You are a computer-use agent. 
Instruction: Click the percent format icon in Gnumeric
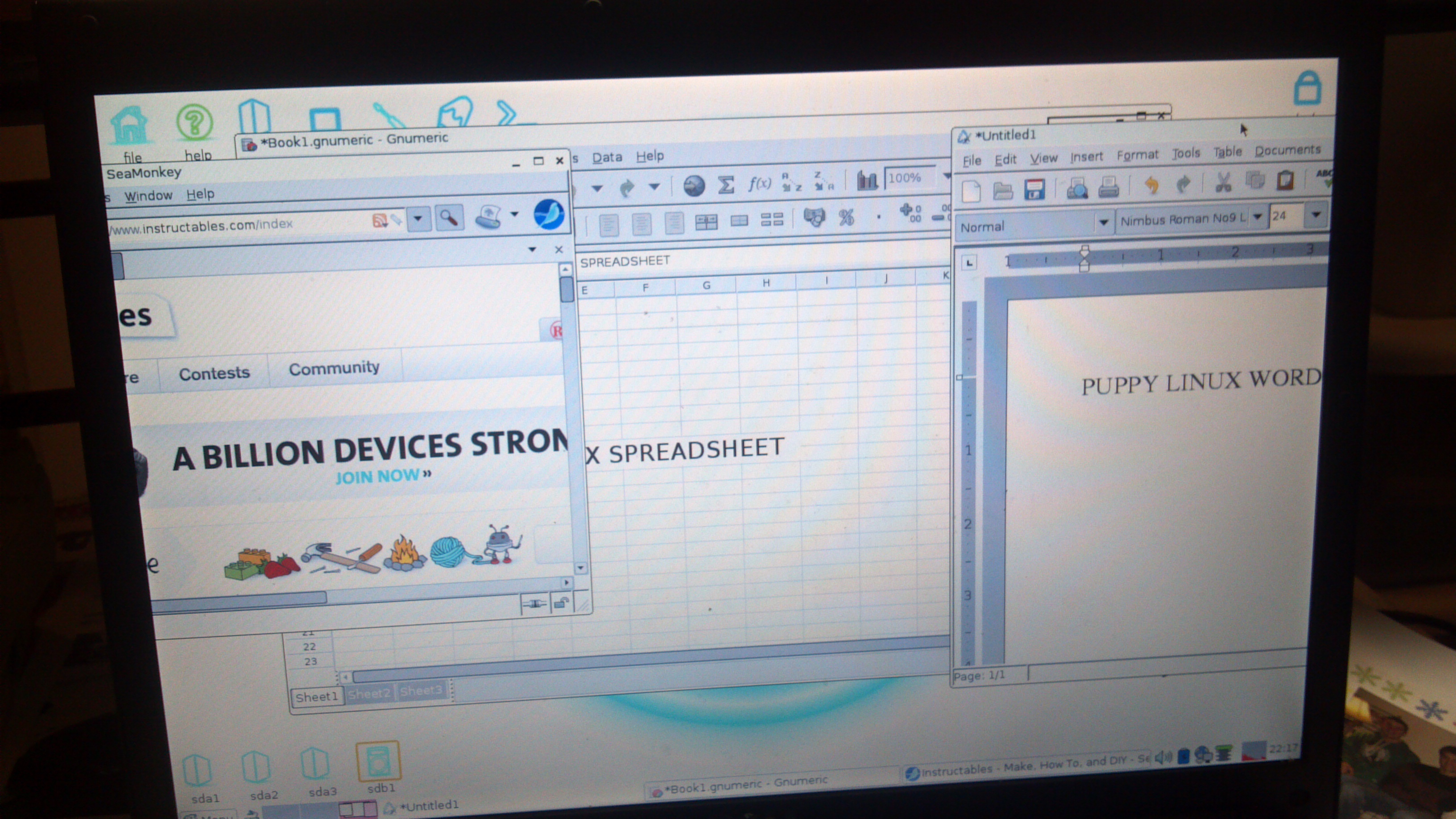pyautogui.click(x=846, y=217)
